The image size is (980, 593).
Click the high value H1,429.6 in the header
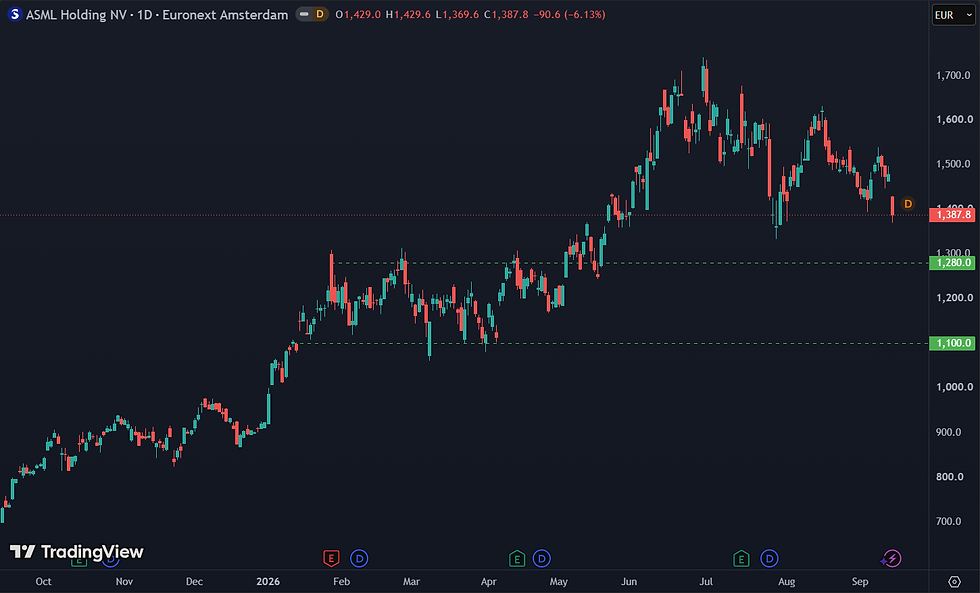coord(408,14)
